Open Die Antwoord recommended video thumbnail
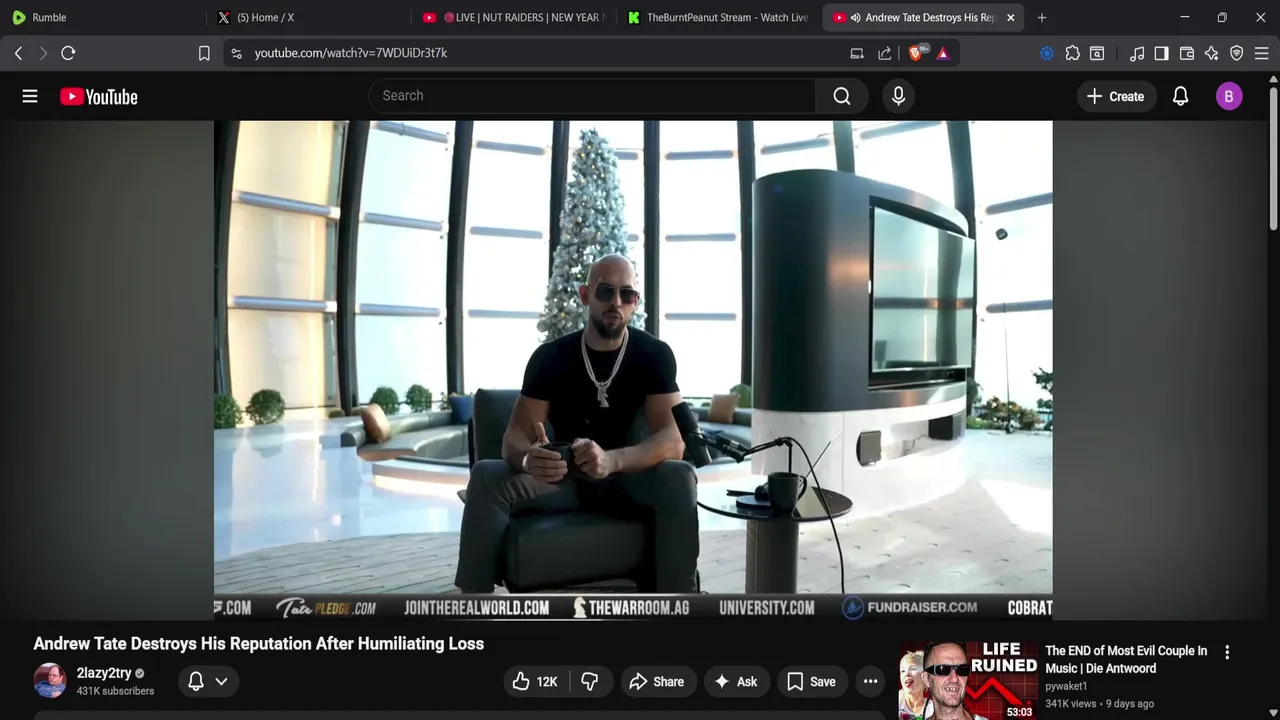 coord(968,681)
